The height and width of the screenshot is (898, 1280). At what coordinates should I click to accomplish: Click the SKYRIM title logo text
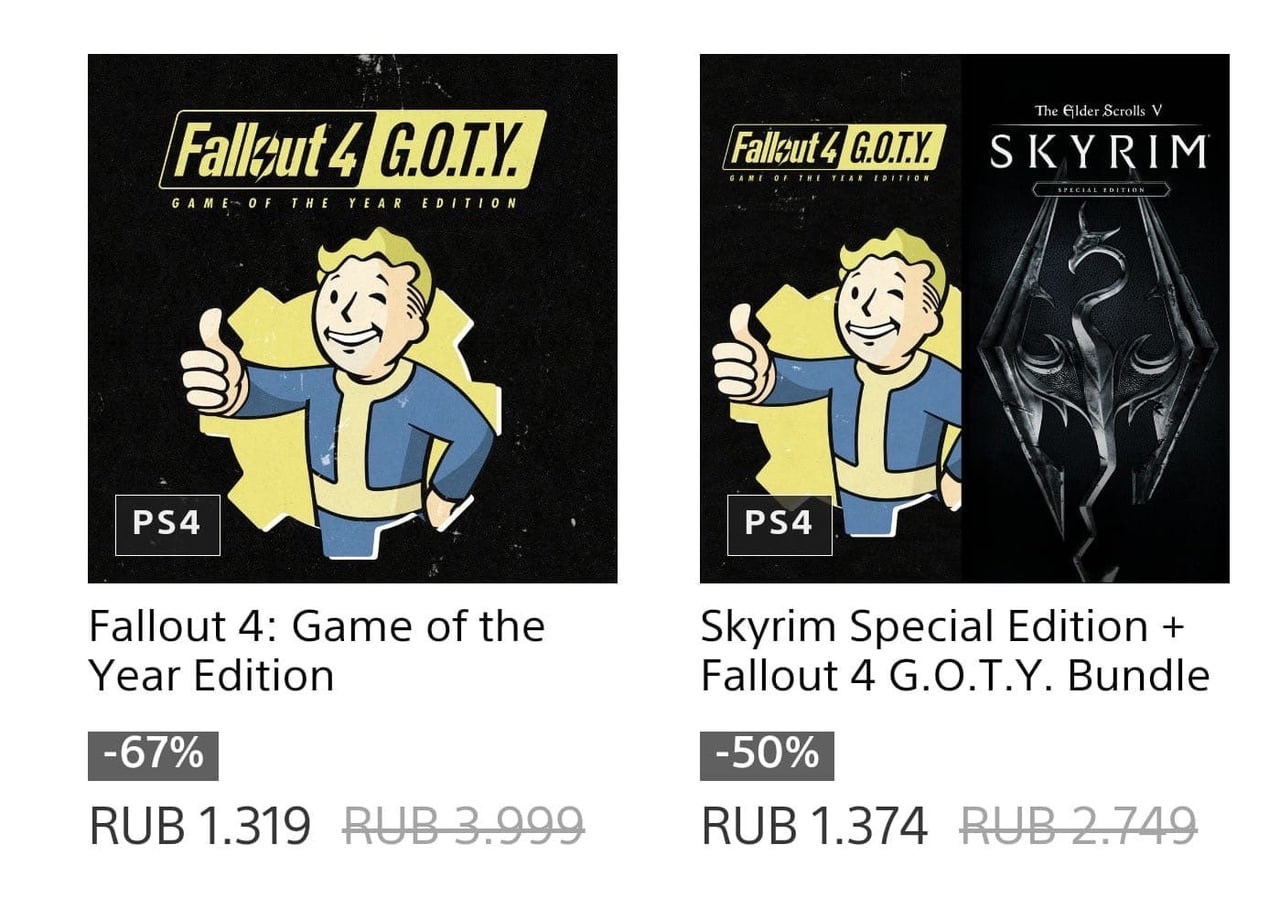pos(1097,152)
